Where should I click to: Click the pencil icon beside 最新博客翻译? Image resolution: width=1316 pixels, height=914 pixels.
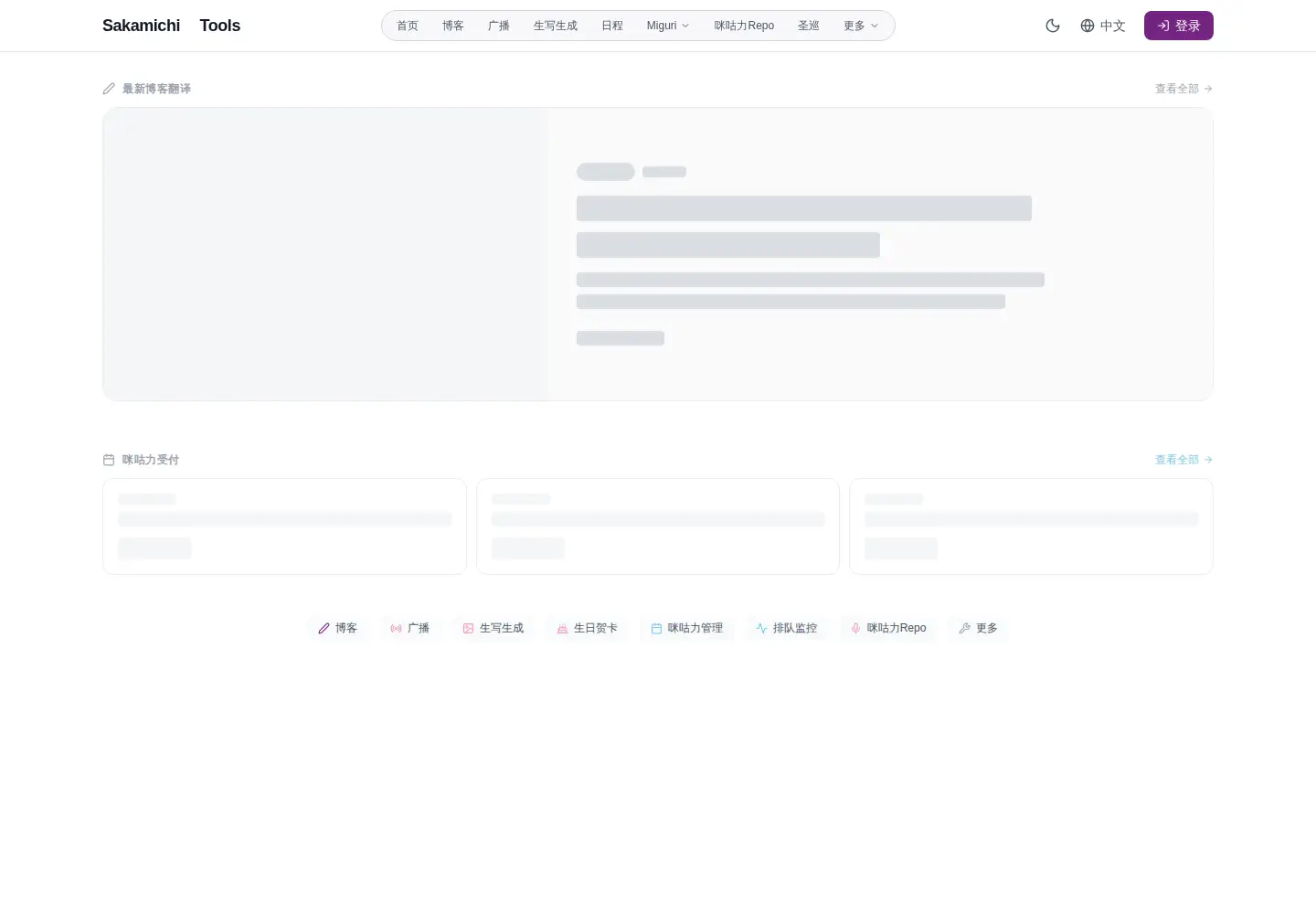point(109,89)
